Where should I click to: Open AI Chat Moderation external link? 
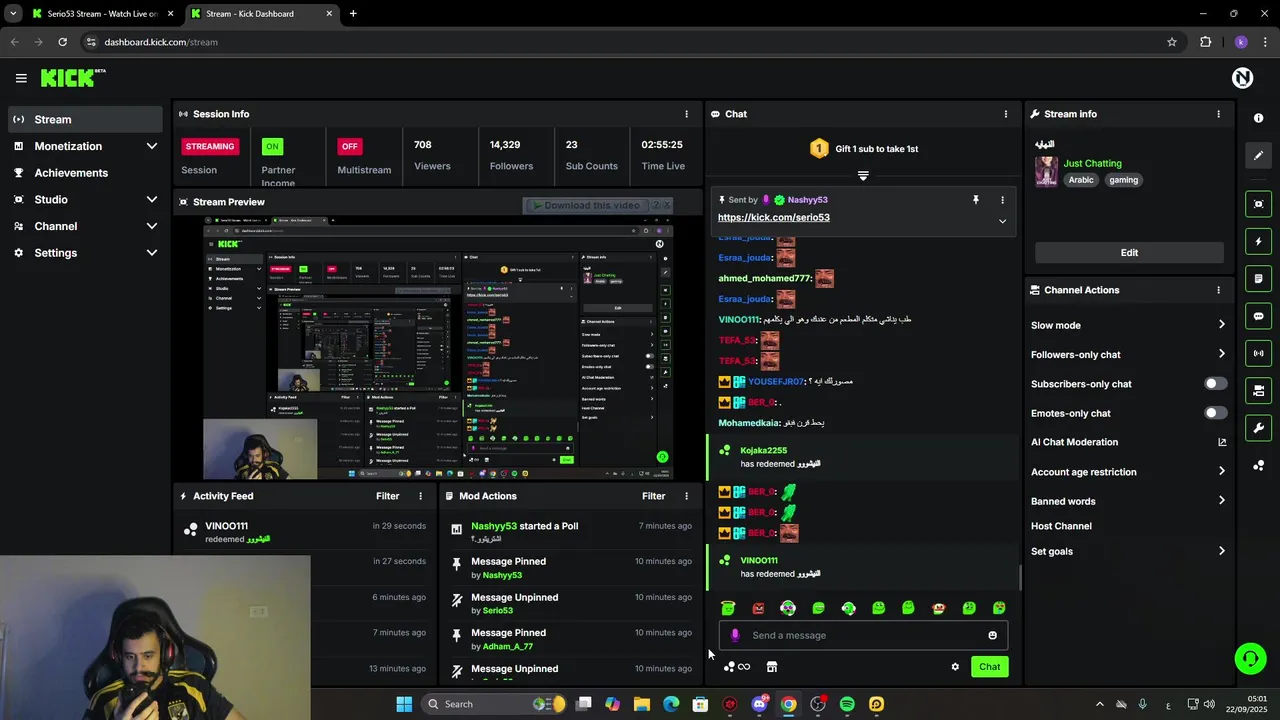click(x=1222, y=442)
